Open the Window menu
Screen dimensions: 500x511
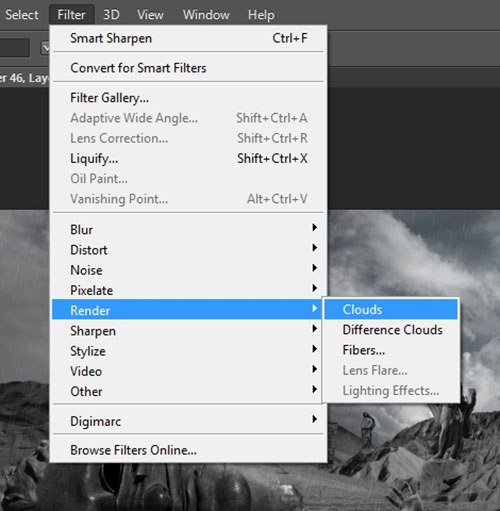(206, 15)
